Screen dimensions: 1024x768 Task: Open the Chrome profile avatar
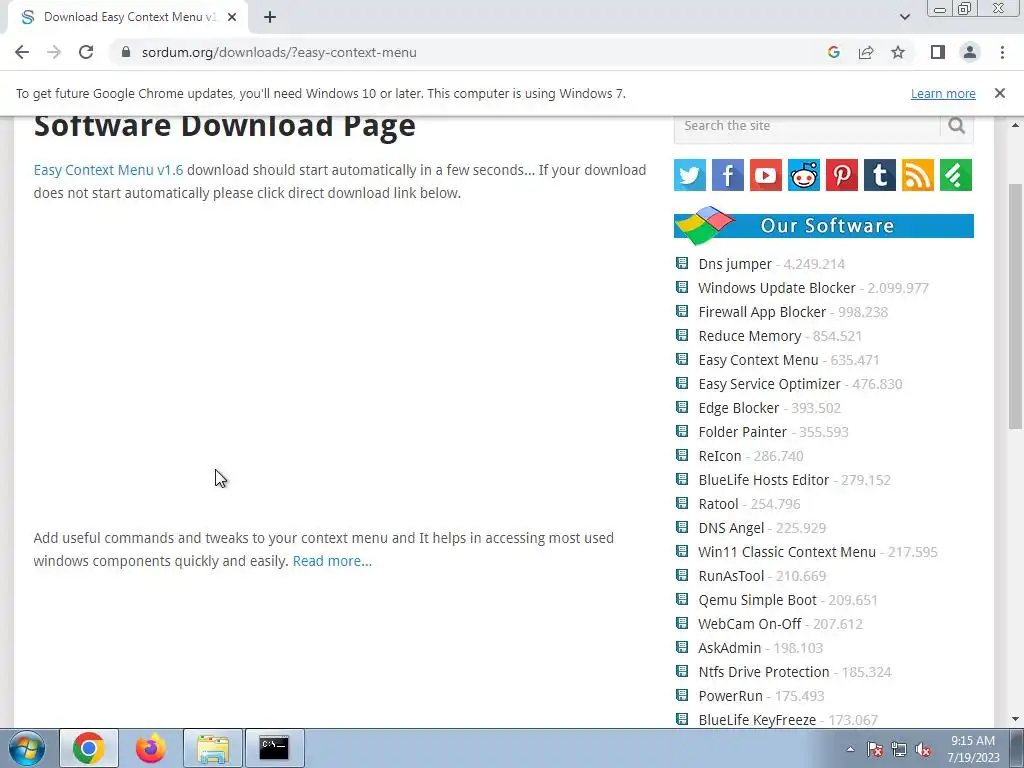coord(970,52)
